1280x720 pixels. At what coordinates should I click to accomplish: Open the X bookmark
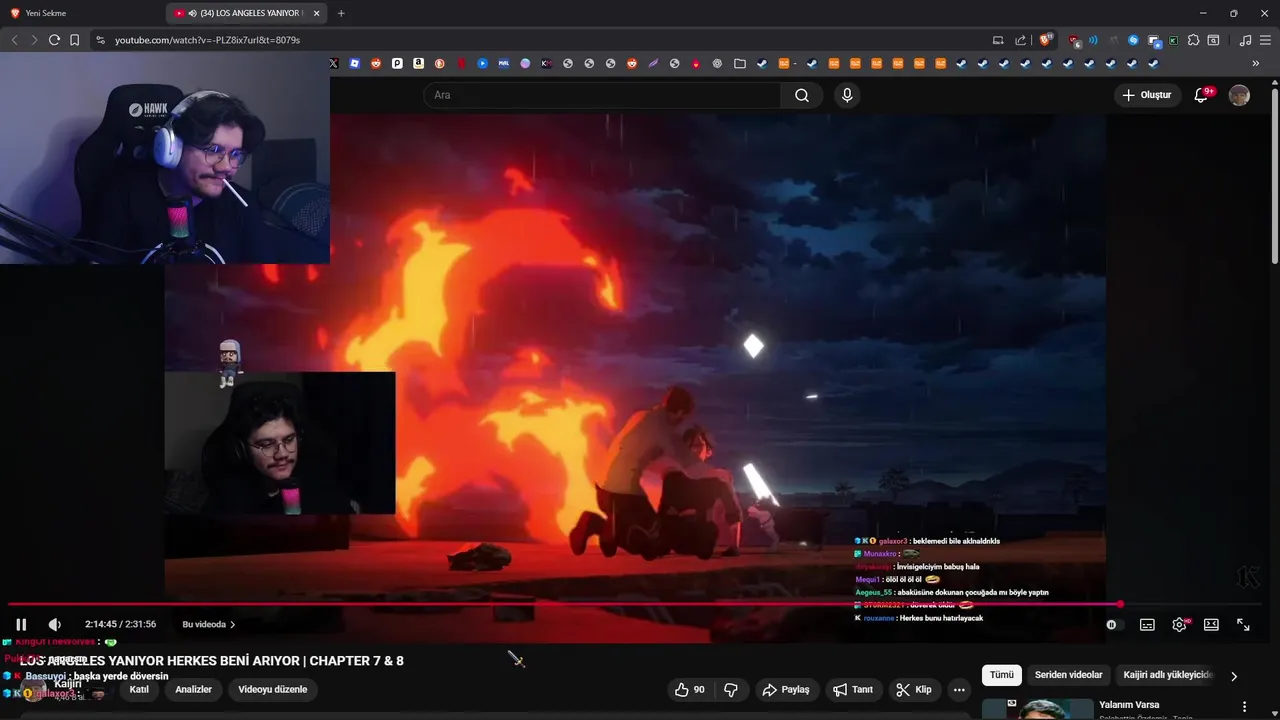pyautogui.click(x=334, y=63)
